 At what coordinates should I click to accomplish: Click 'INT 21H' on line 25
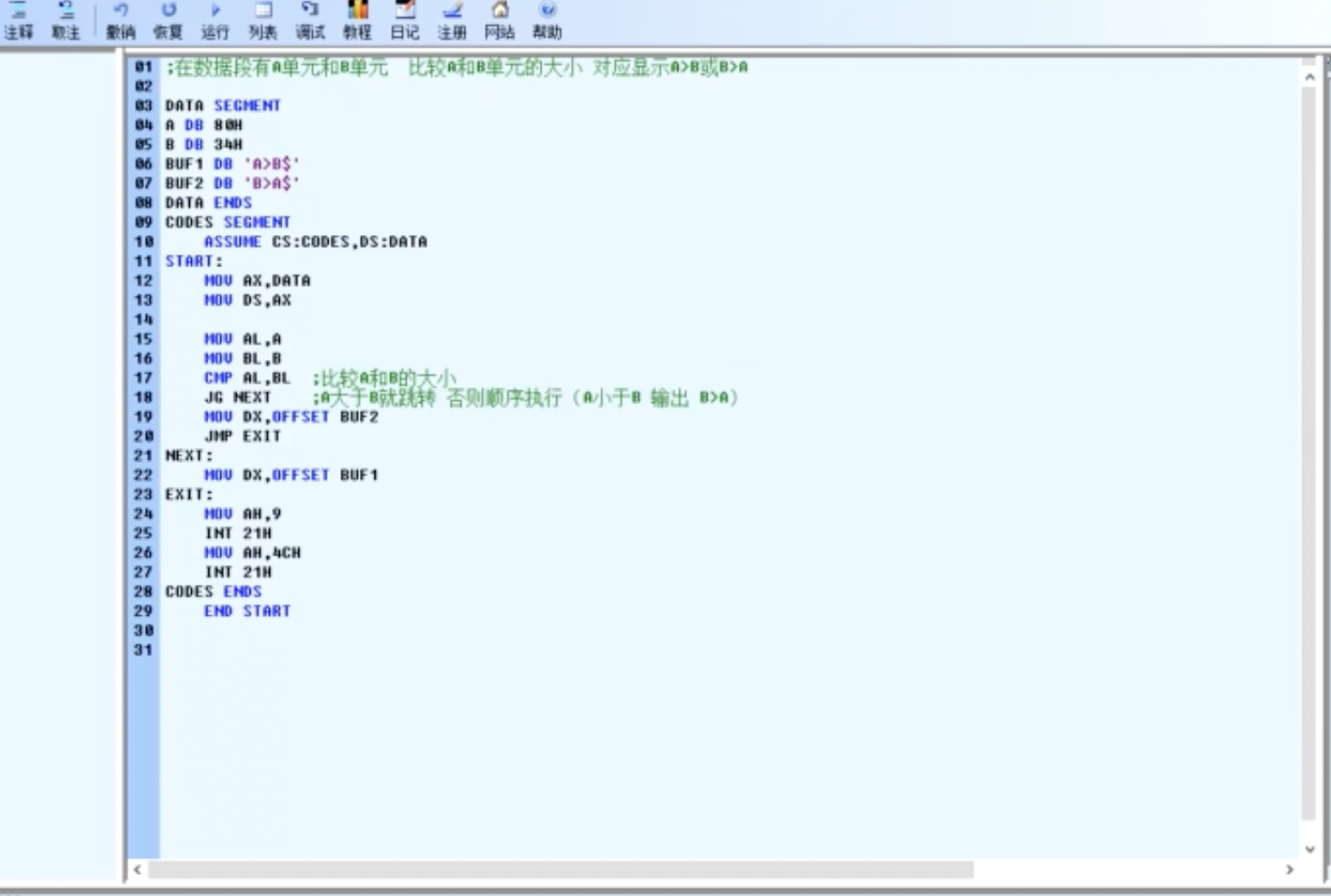coord(238,533)
